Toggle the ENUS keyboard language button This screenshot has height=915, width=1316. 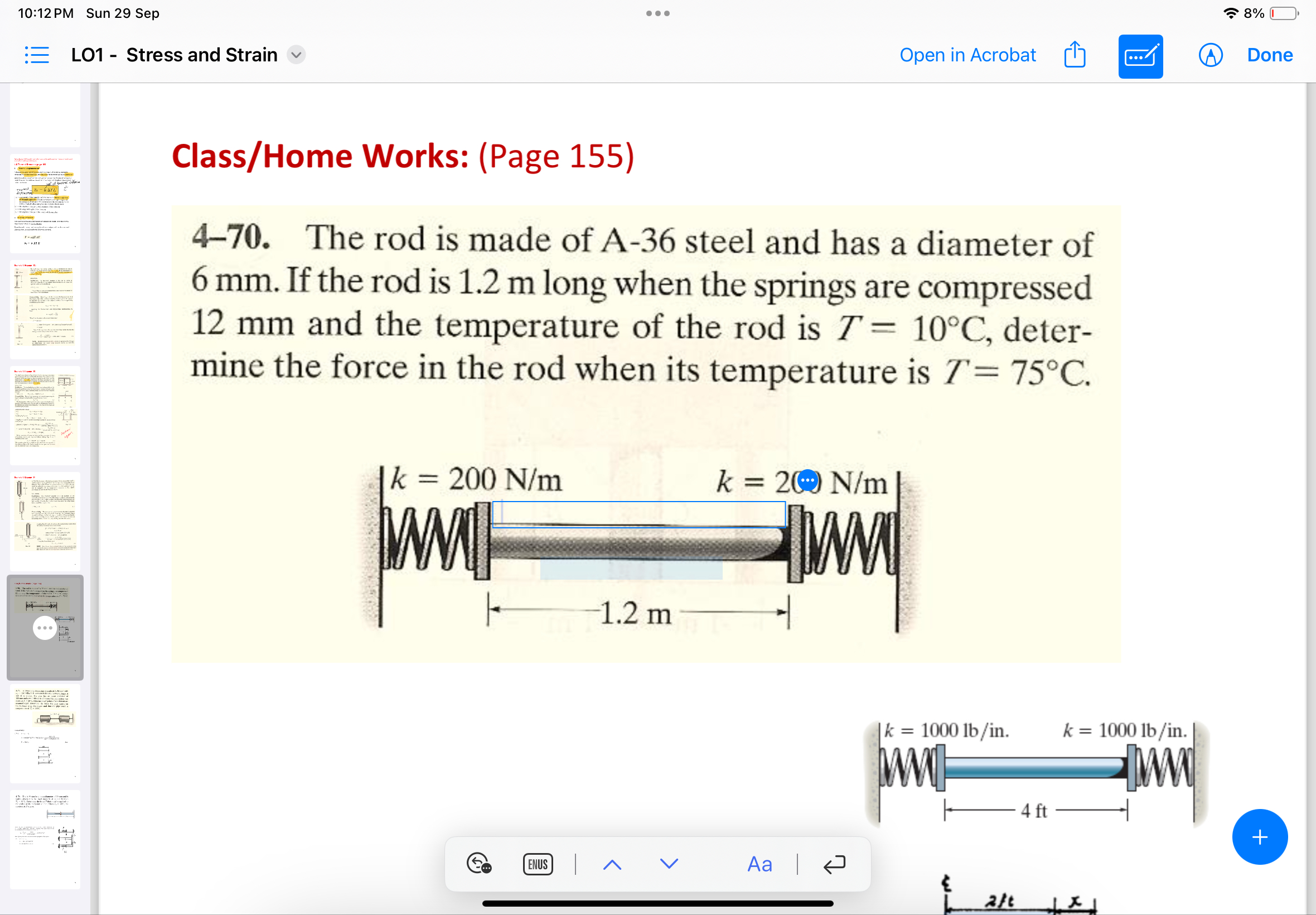538,864
